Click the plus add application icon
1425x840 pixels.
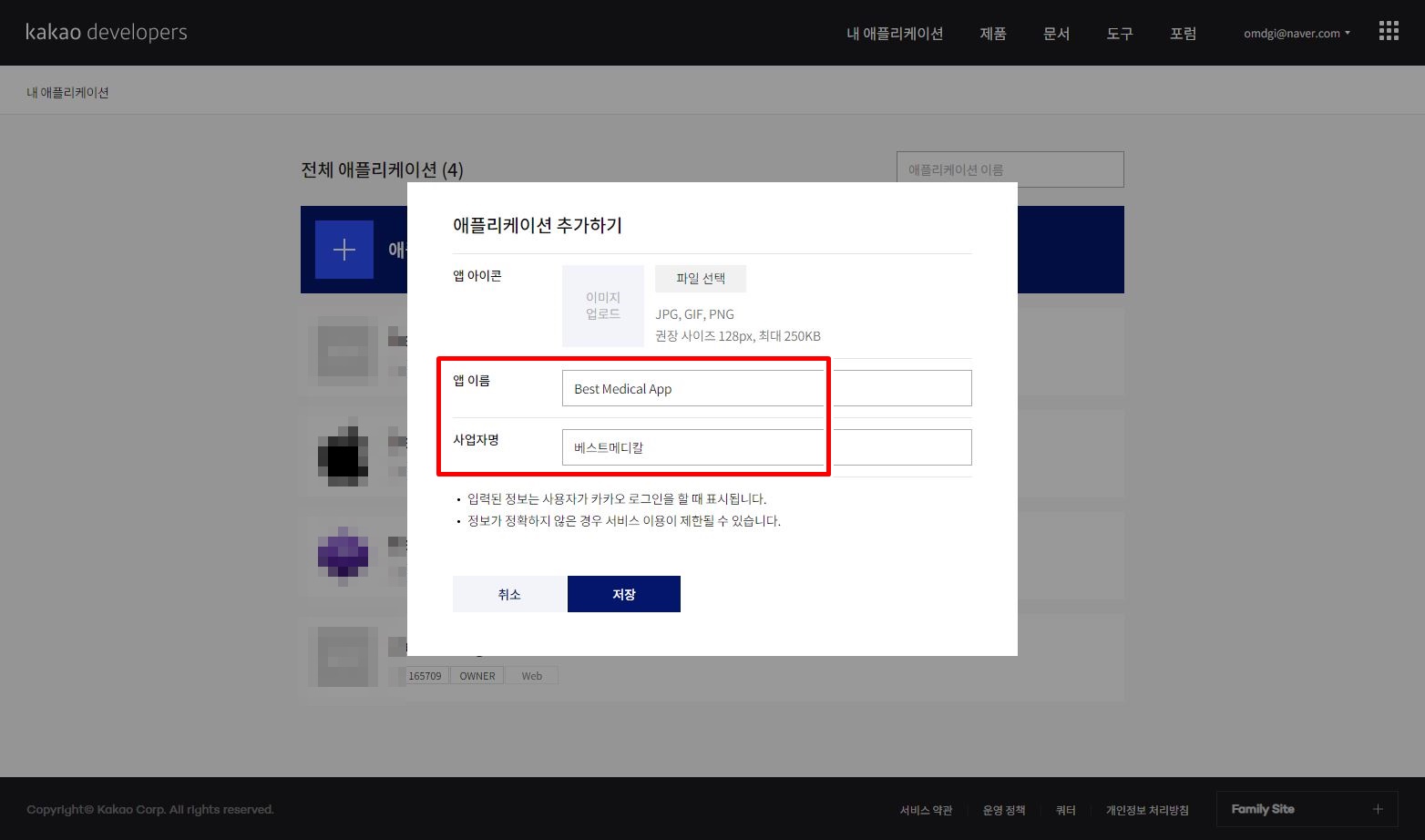344,250
